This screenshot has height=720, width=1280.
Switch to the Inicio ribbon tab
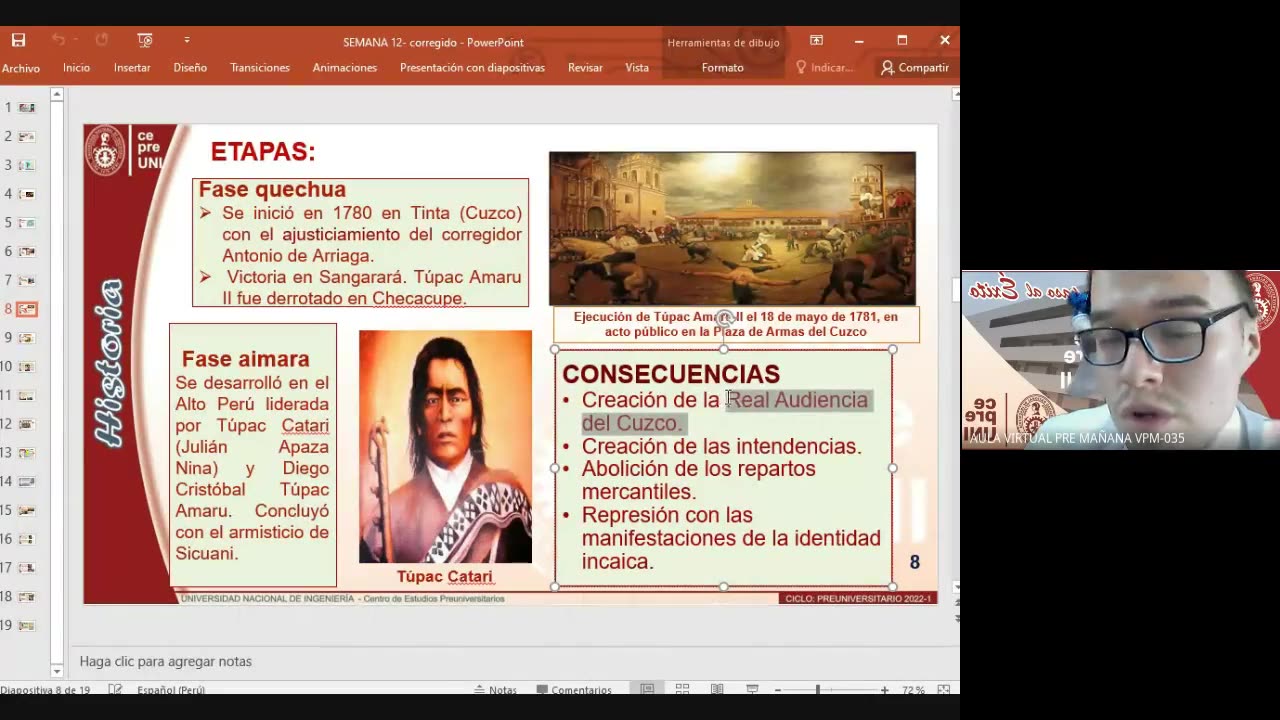(x=76, y=68)
